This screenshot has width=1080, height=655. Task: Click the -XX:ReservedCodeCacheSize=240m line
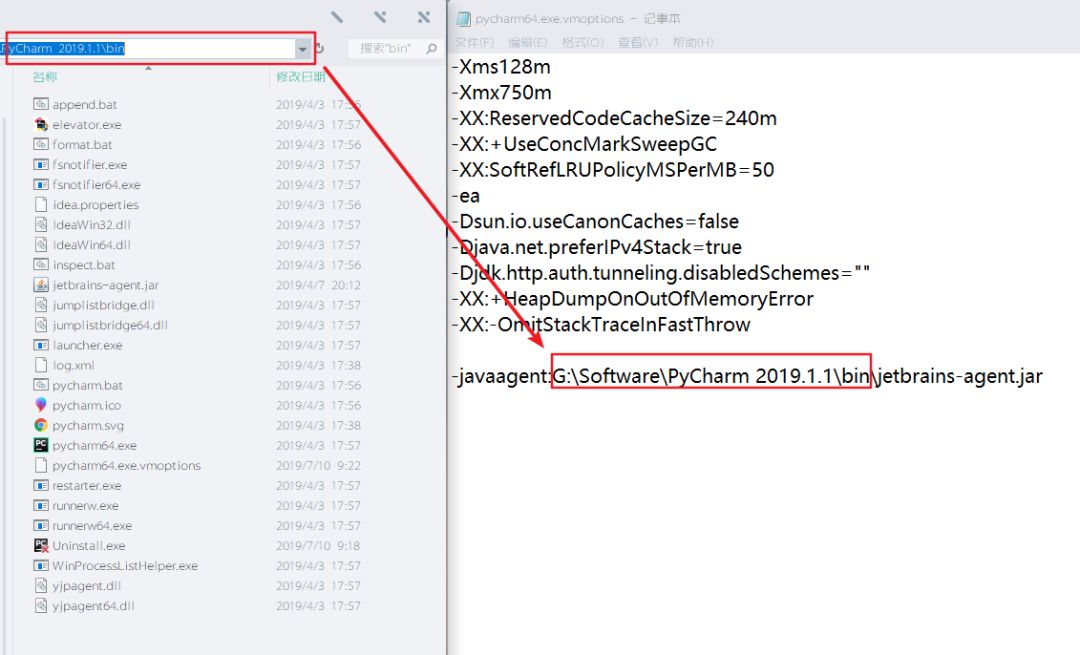614,118
